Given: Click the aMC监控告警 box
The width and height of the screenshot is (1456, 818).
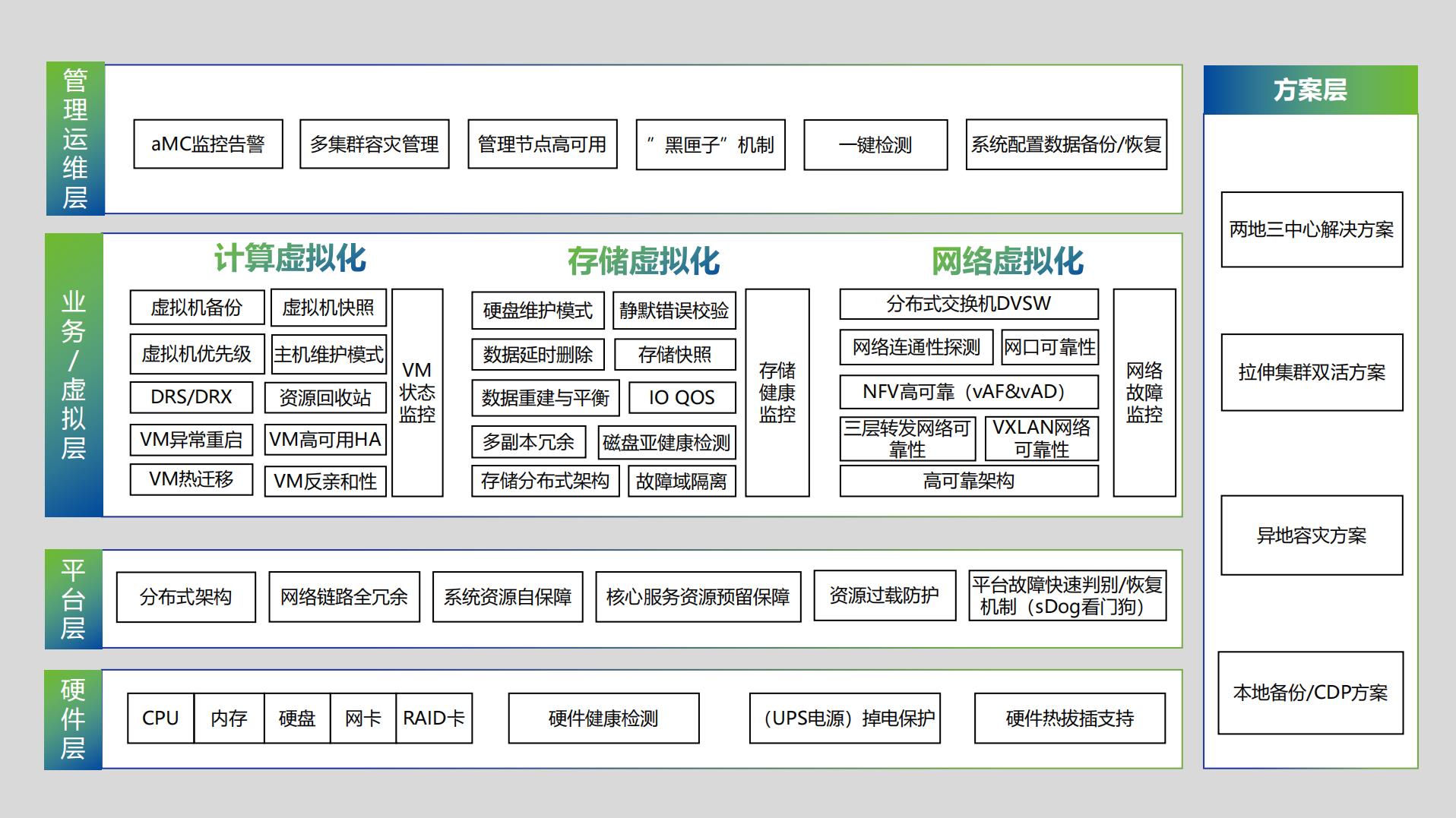Looking at the screenshot, I should point(208,144).
